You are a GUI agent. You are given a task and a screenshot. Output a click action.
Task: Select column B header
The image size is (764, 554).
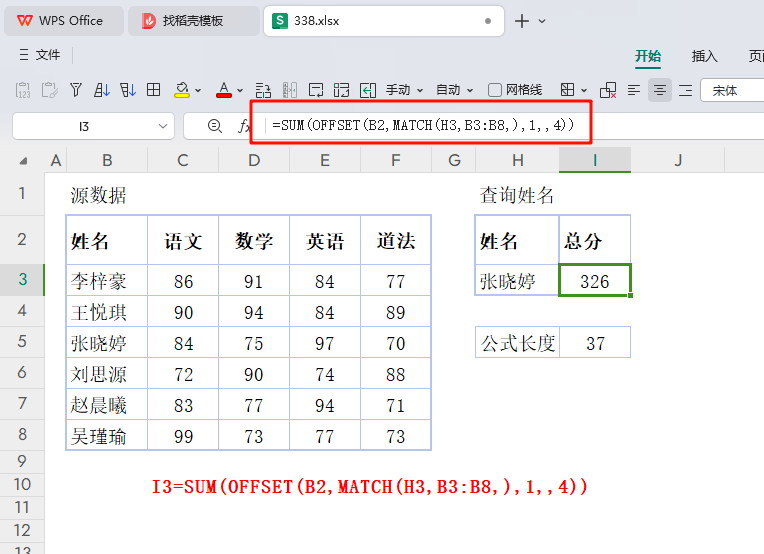[107, 160]
